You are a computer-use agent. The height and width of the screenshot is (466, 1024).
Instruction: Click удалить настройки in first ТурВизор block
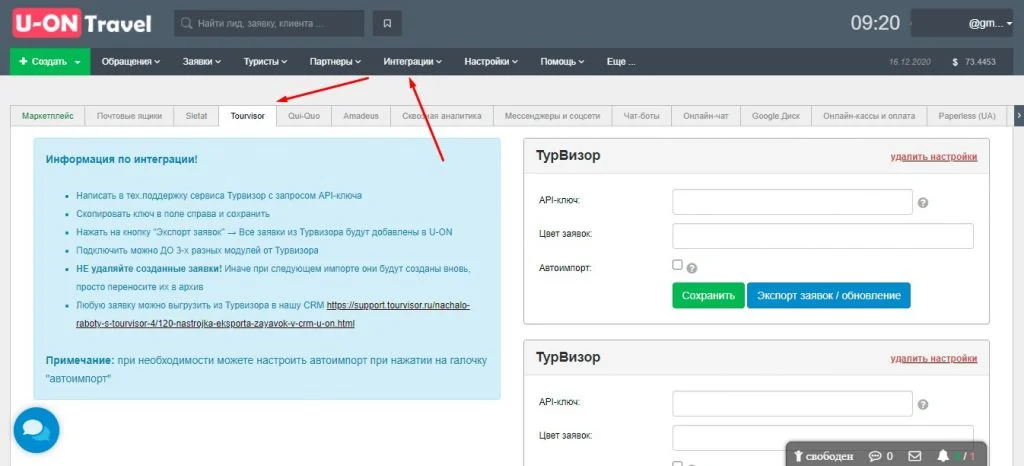[934, 157]
